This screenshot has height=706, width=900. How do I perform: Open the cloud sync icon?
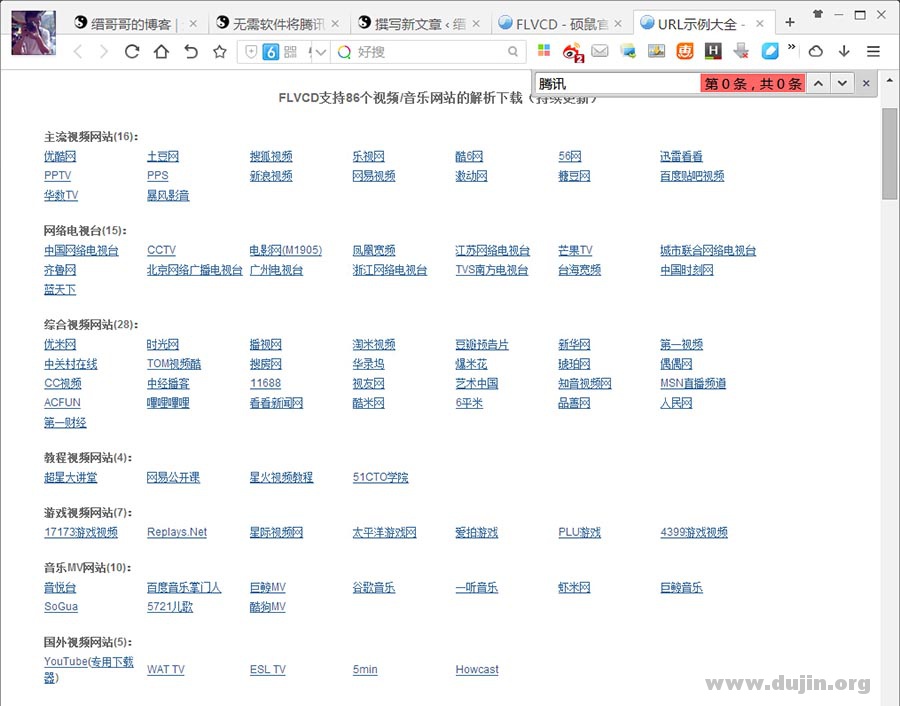[816, 52]
